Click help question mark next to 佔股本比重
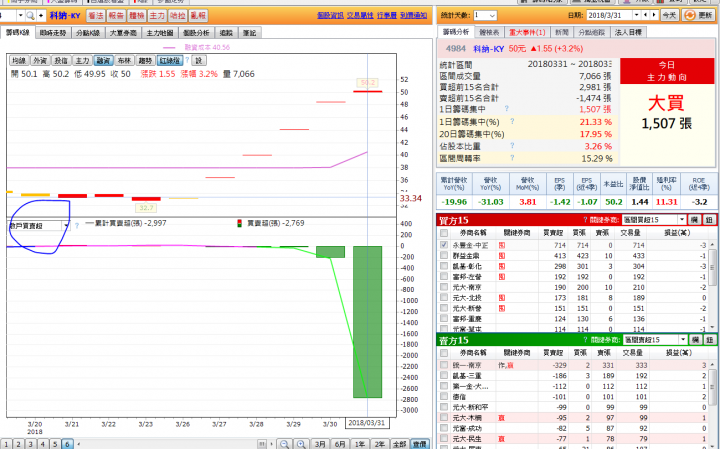Screen dimensions: 720x449 512,146
